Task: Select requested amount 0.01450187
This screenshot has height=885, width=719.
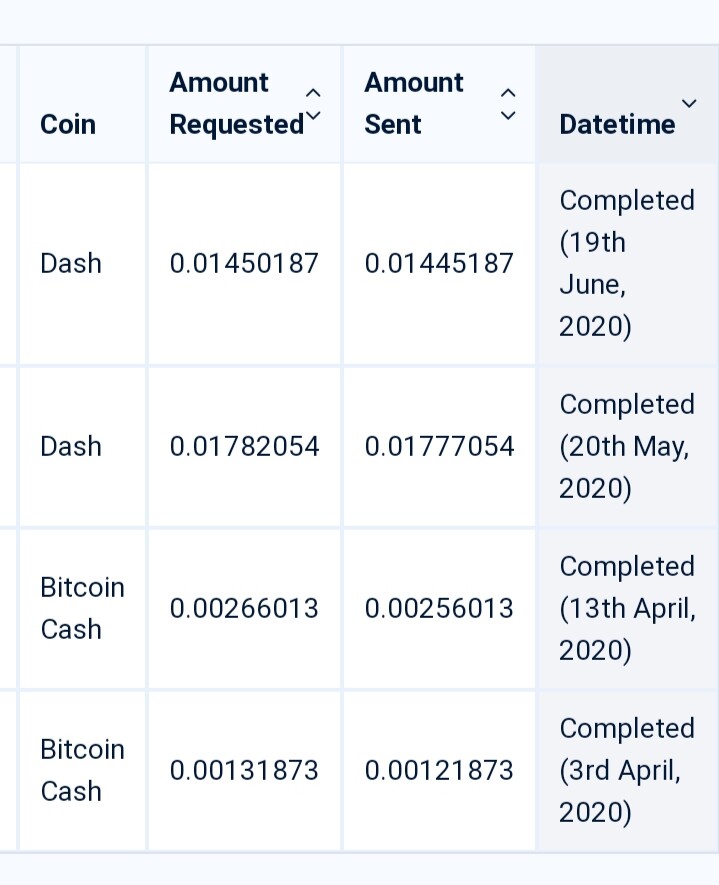Action: pyautogui.click(x=244, y=264)
